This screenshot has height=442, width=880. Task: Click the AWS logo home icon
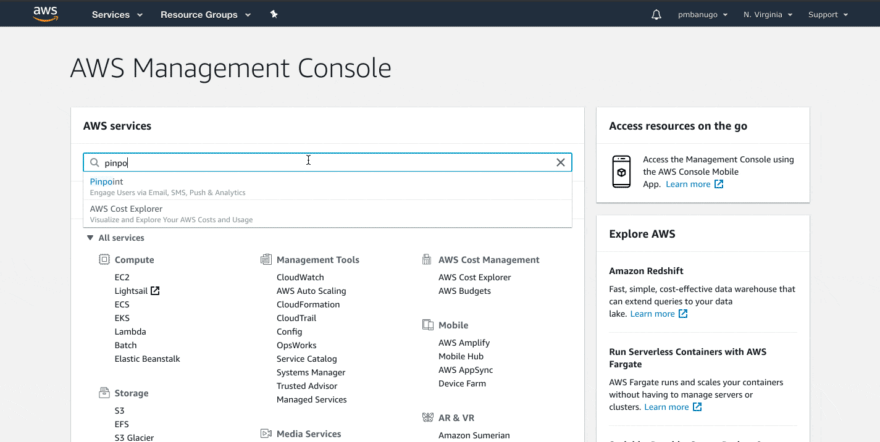click(46, 14)
